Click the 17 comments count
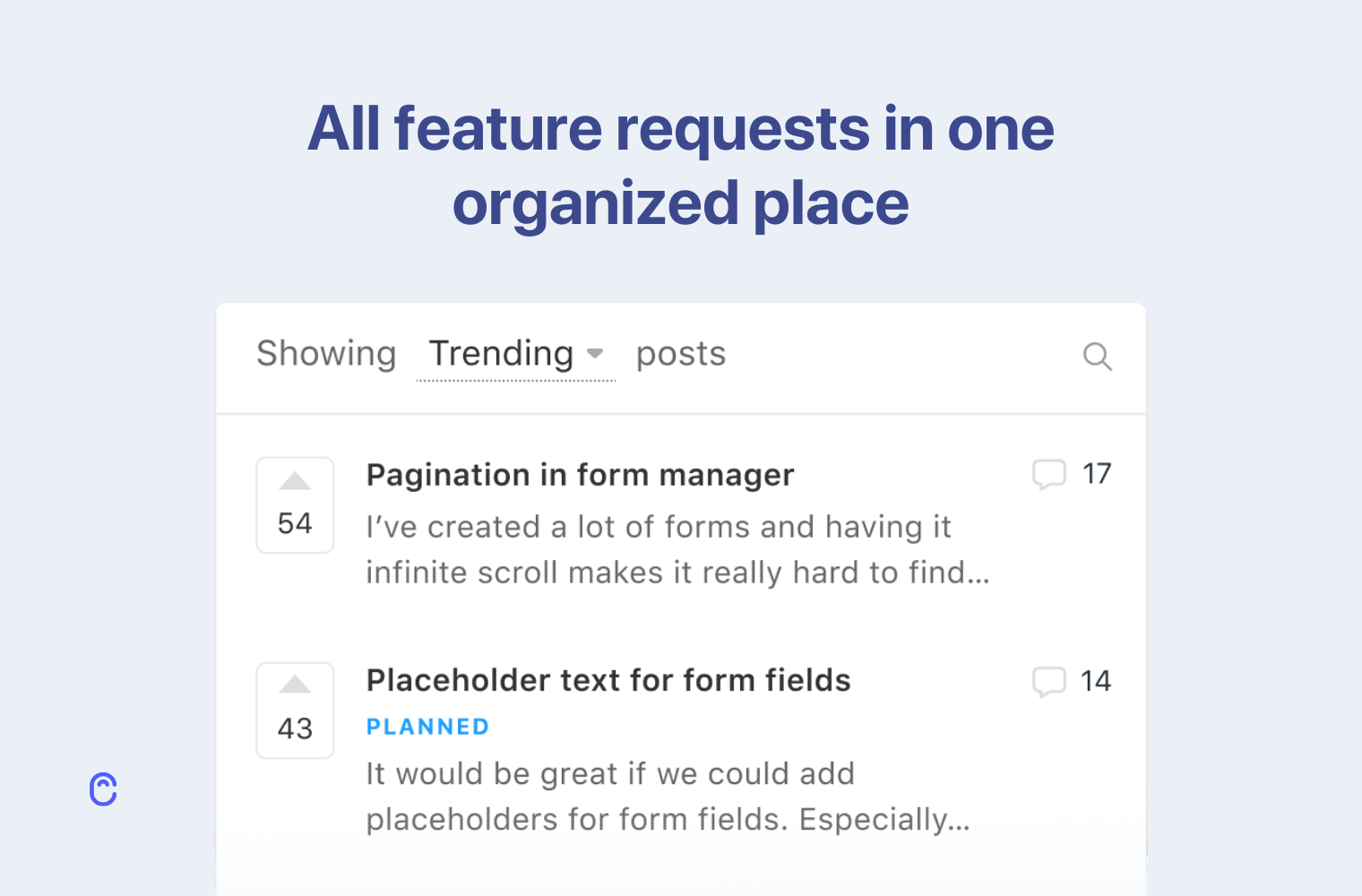Viewport: 1362px width, 896px height. (1097, 474)
